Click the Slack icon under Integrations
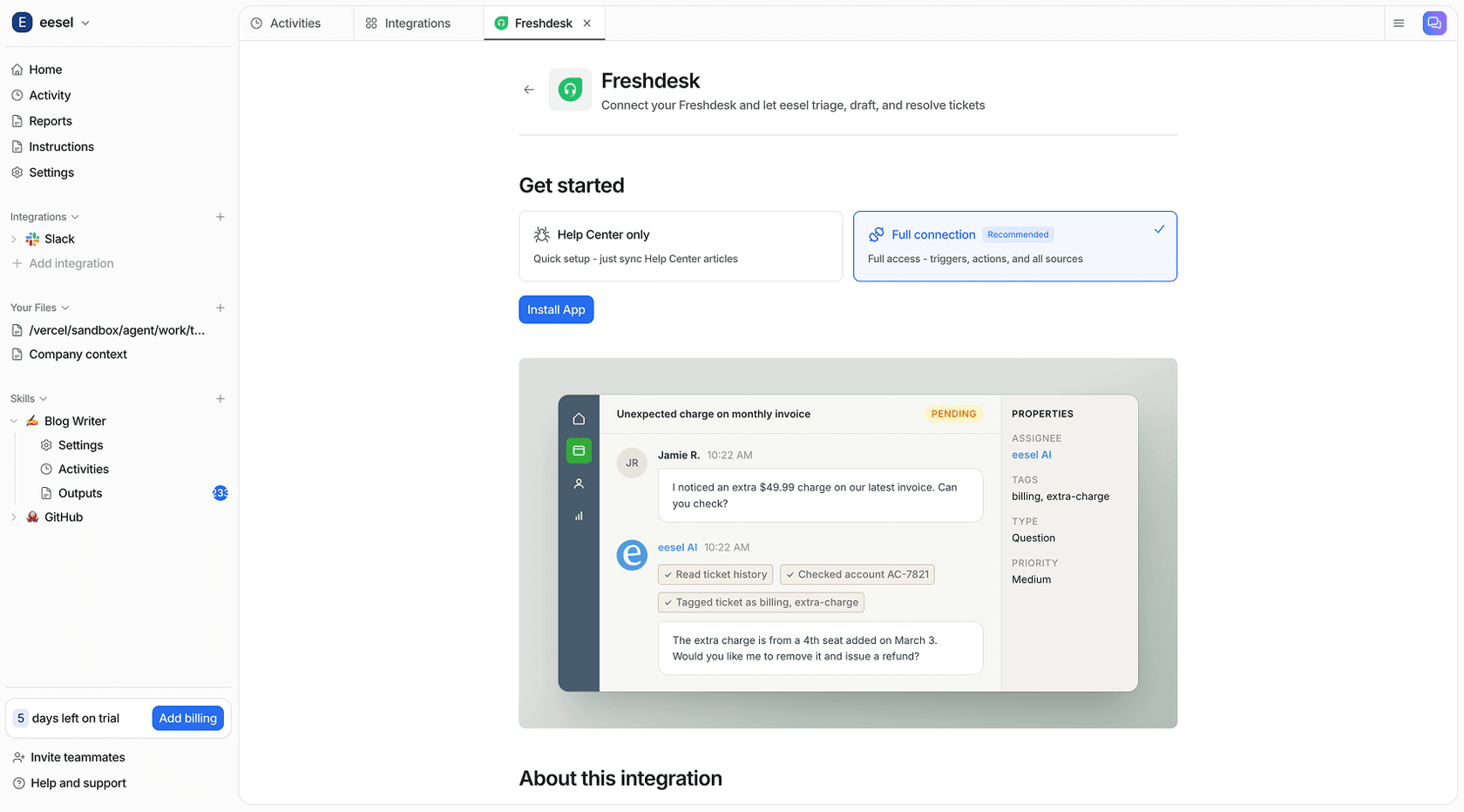 click(x=34, y=238)
